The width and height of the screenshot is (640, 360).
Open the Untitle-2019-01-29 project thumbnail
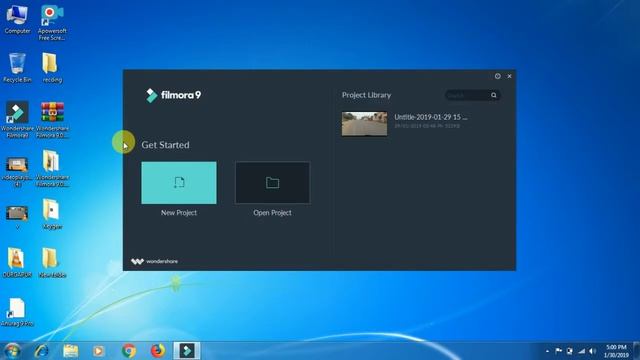coord(364,124)
